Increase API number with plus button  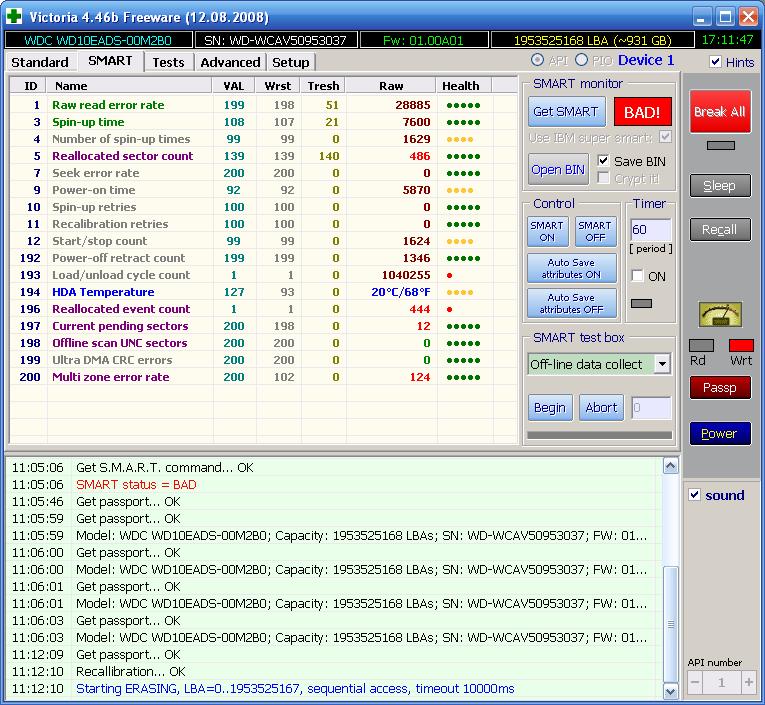(748, 682)
